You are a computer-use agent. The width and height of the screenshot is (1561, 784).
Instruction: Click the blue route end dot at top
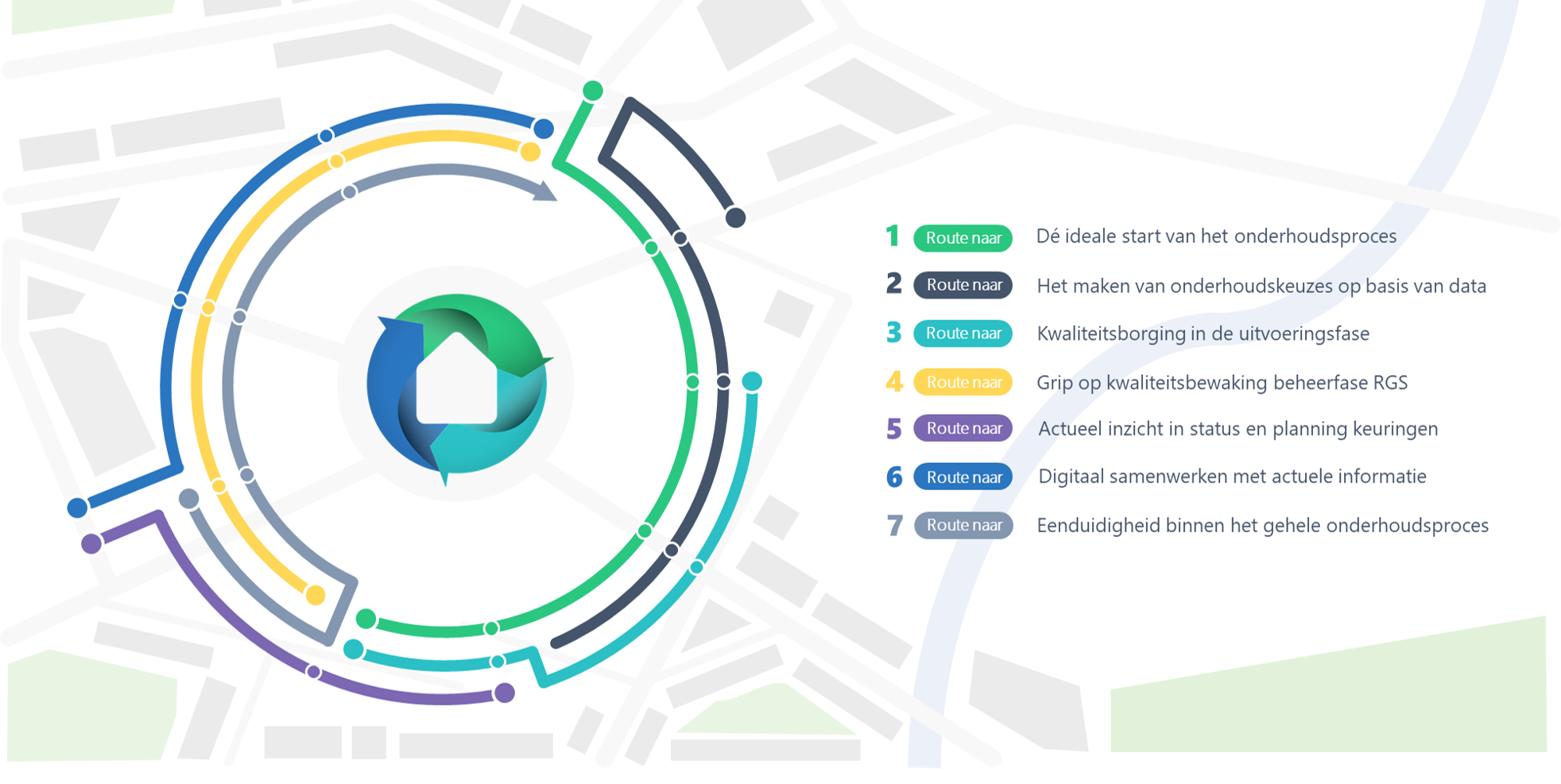pyautogui.click(x=544, y=129)
